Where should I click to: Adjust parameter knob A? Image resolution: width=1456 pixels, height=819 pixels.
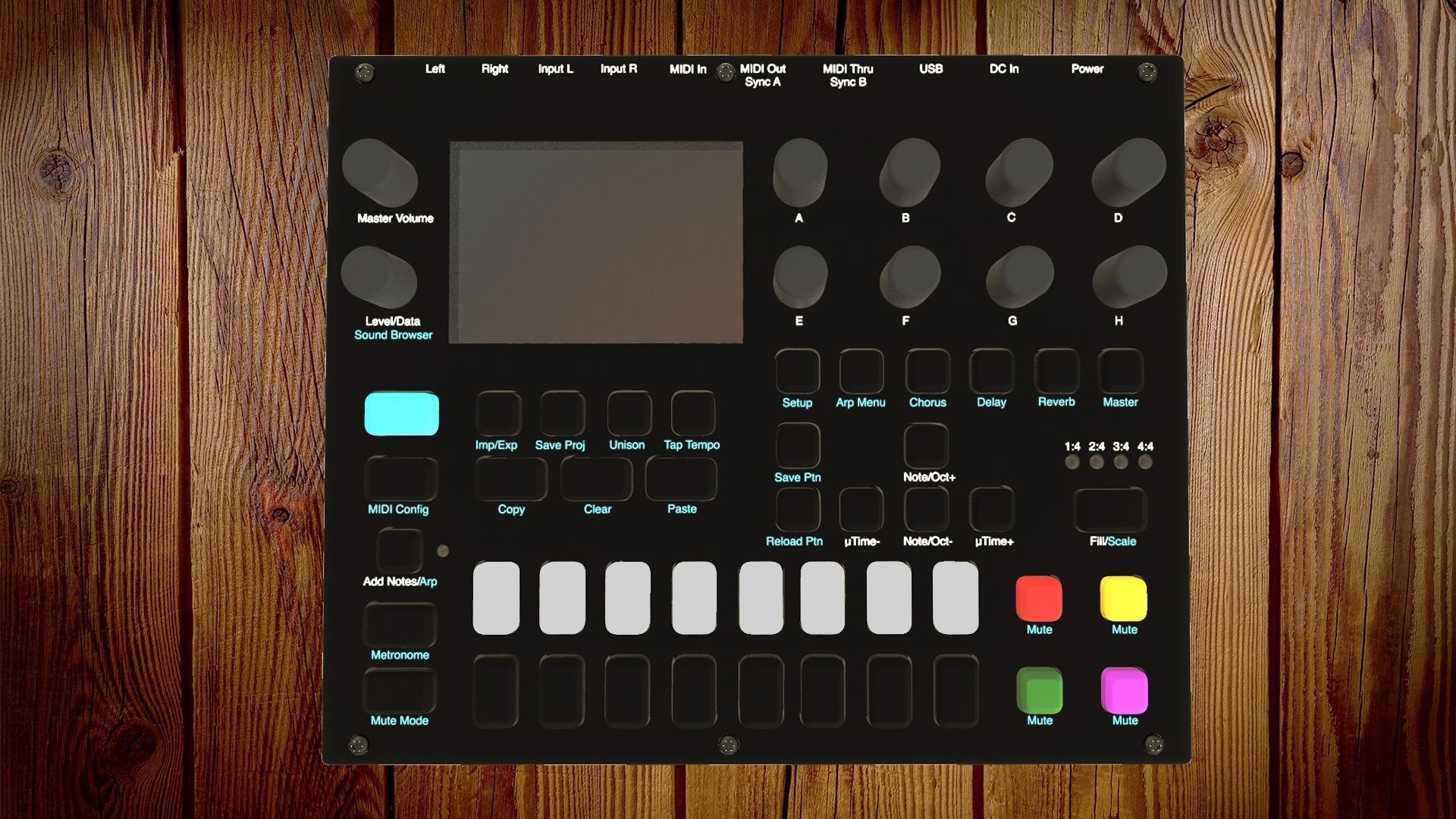pos(800,171)
